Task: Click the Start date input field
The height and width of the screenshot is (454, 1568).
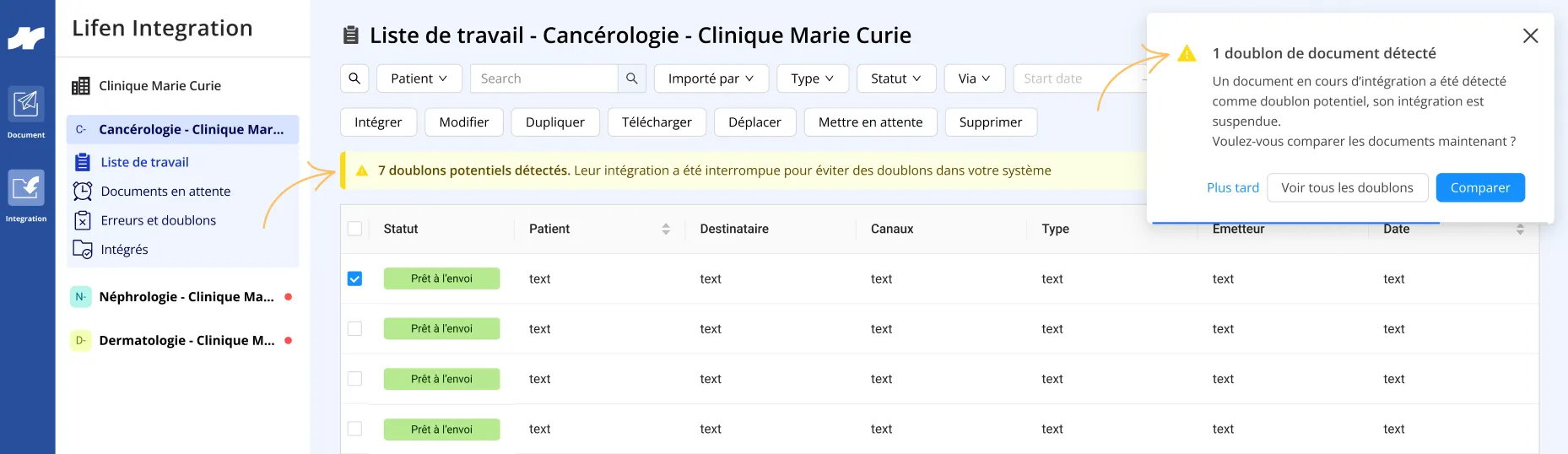Action: 1079,78
